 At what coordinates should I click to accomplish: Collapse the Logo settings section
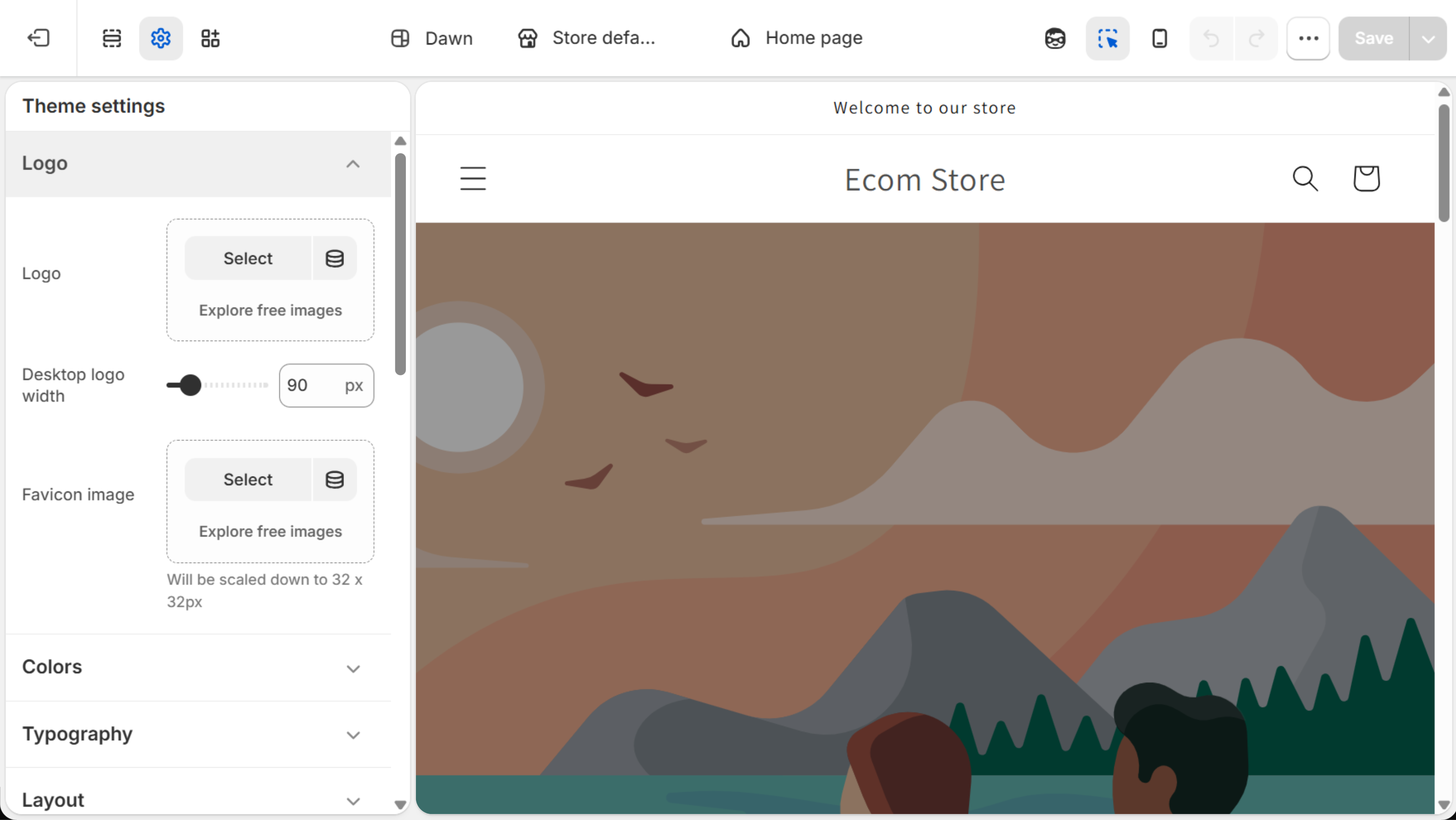tap(198, 164)
